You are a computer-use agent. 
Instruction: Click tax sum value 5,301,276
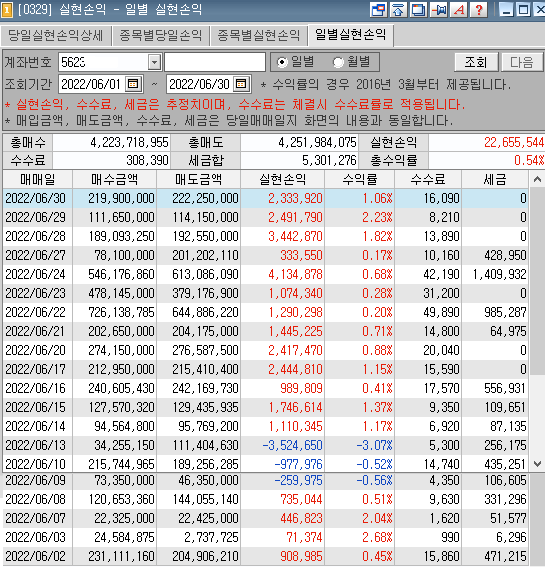pos(329,160)
